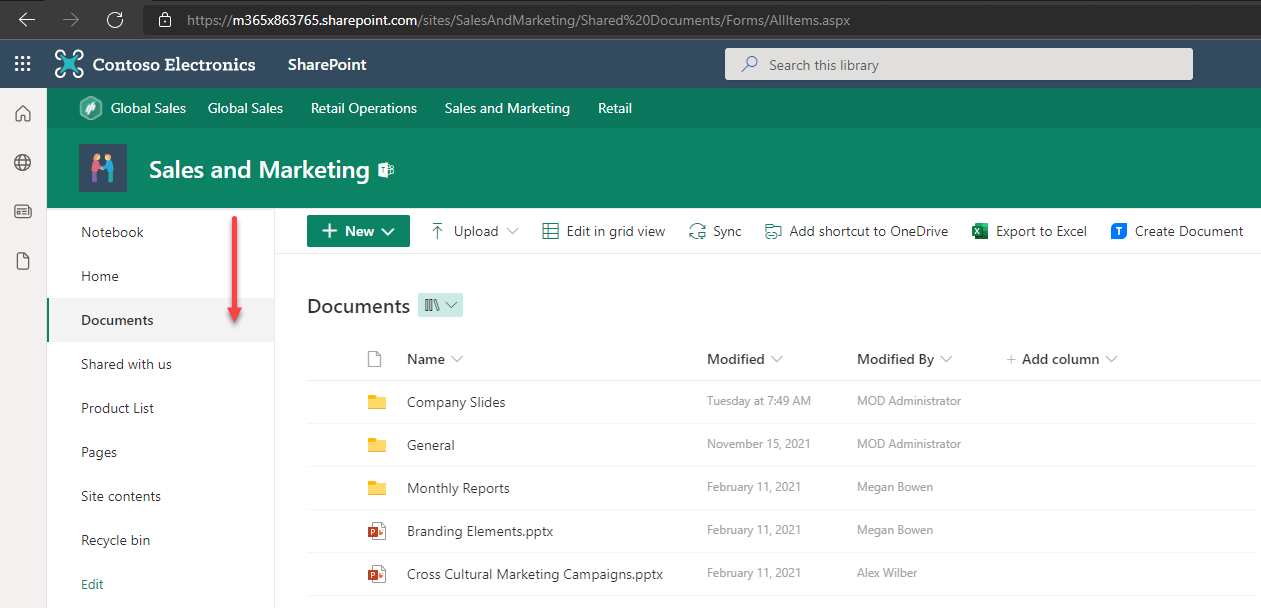Click the Create Document icon
Viewport: 1261px width, 608px height.
pyautogui.click(x=1118, y=231)
